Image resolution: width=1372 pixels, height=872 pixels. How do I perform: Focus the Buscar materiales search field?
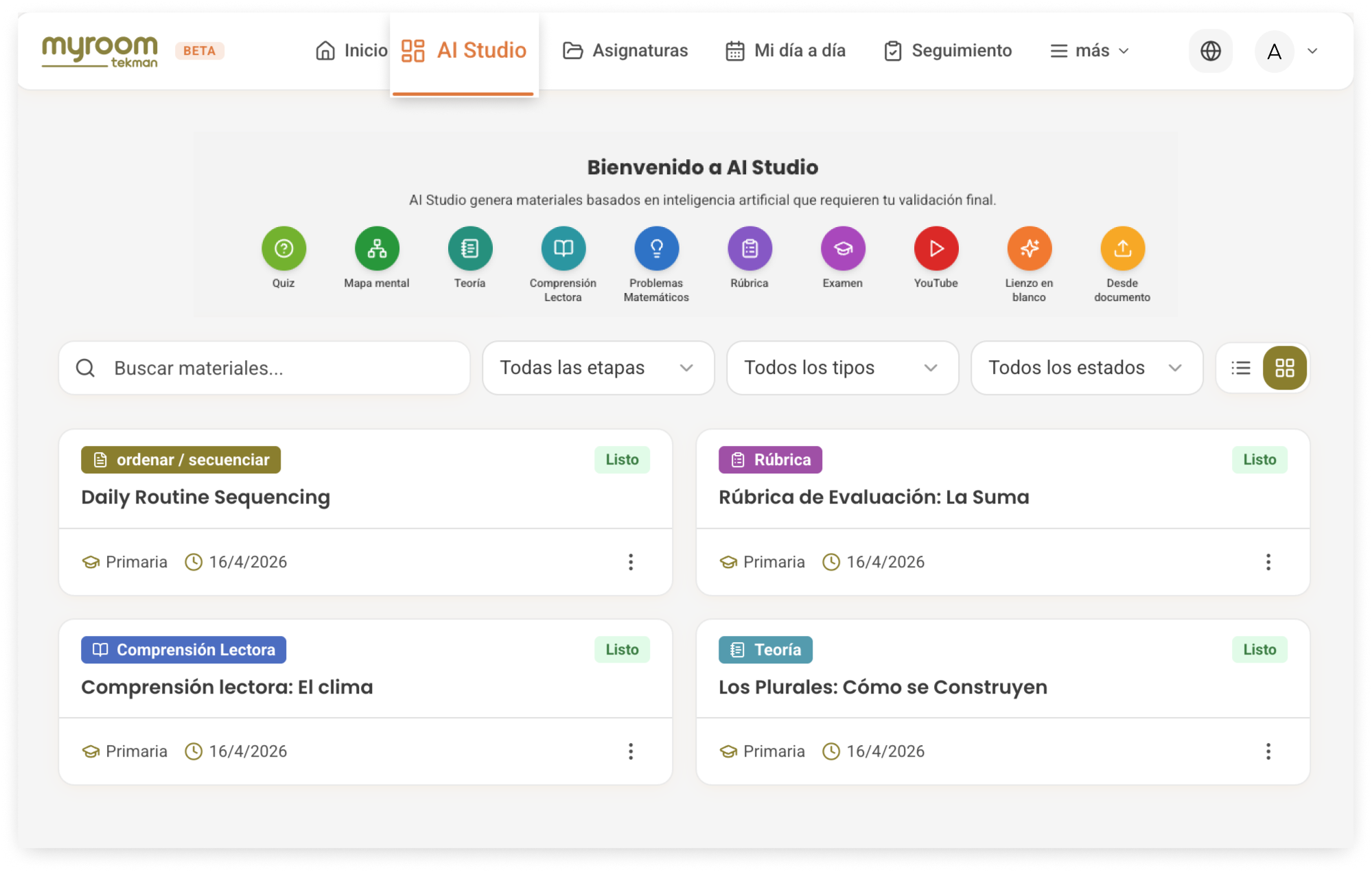(264, 368)
